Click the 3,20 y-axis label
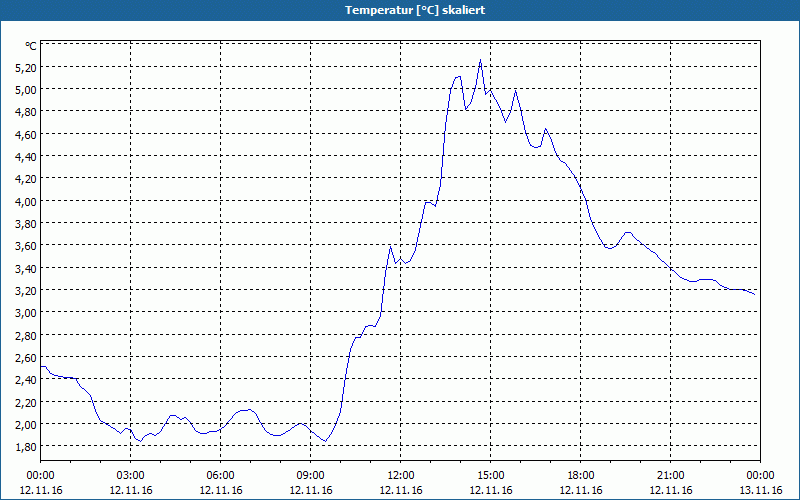Viewport: 800px width, 500px height. point(27,291)
